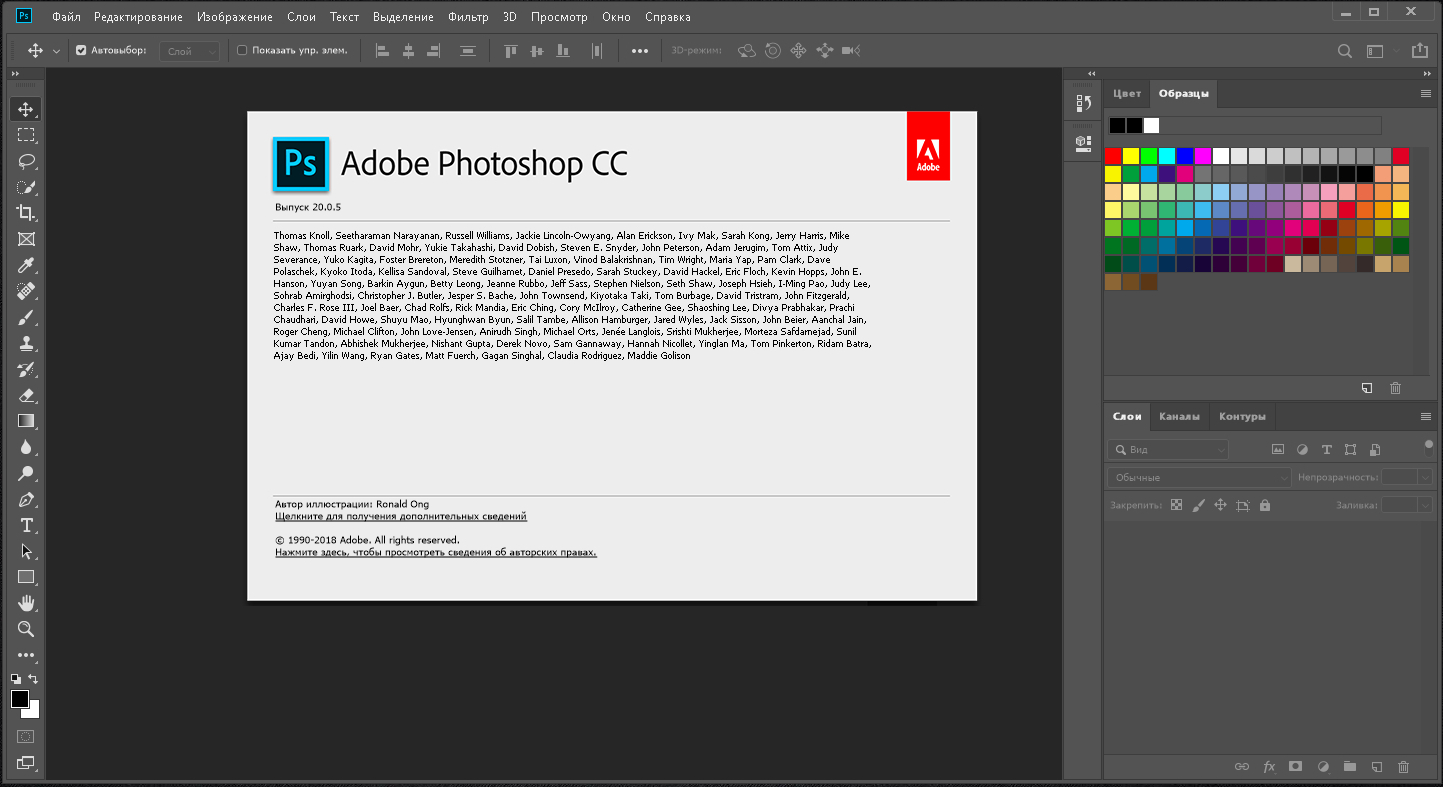Switch to the Цвет tab

pyautogui.click(x=1127, y=93)
